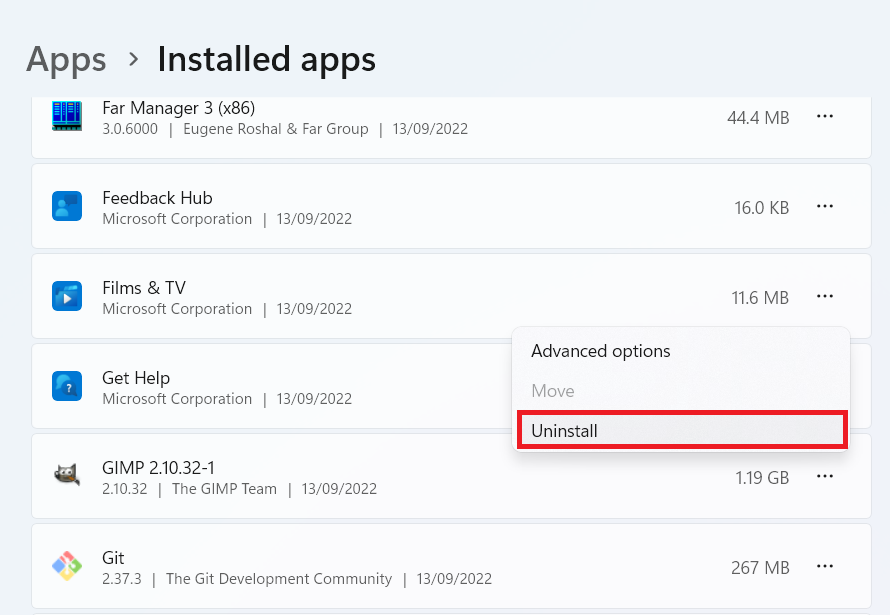
Task: Close the Films & TV three-dot menu
Action: [x=824, y=297]
